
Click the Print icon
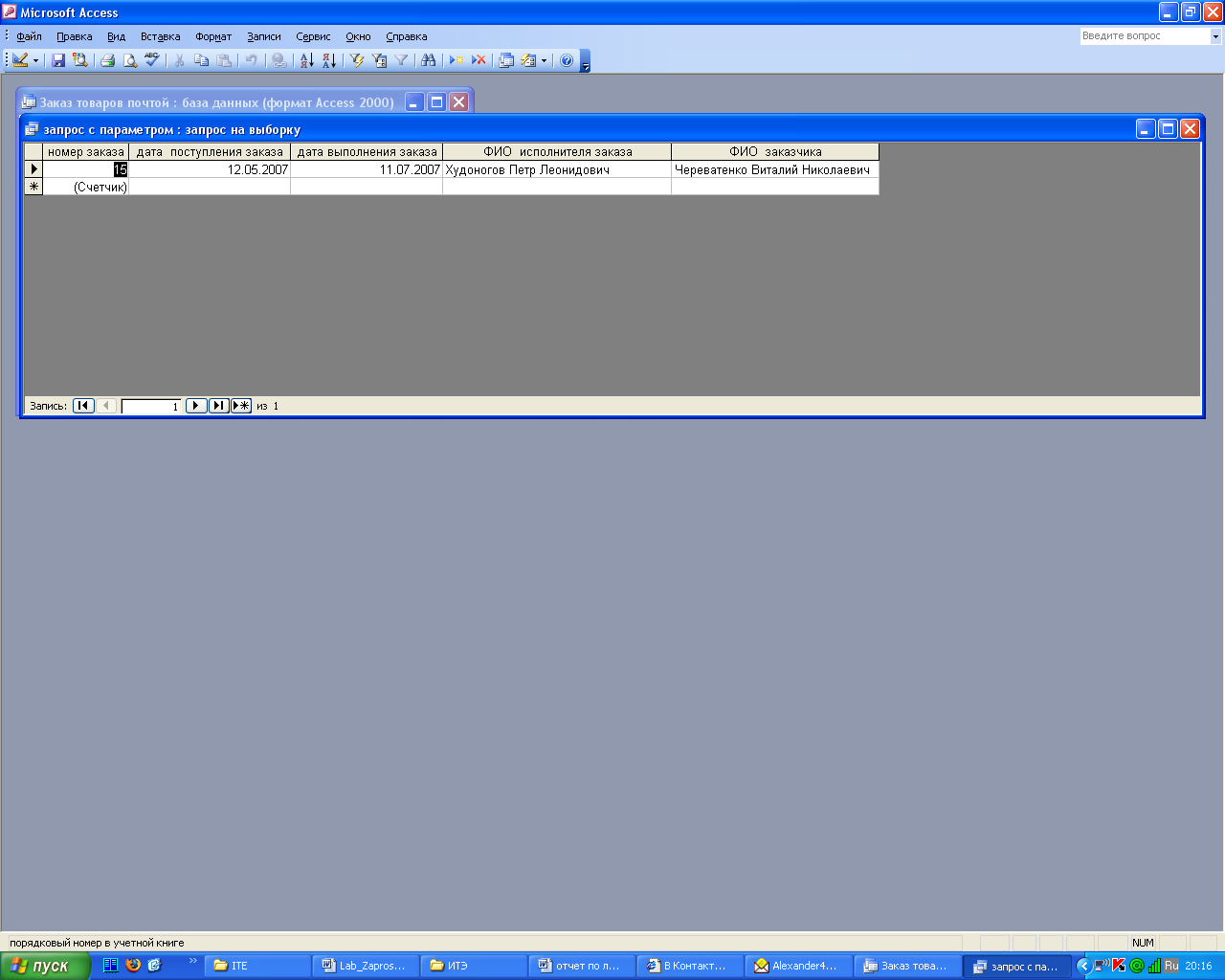pyautogui.click(x=108, y=60)
